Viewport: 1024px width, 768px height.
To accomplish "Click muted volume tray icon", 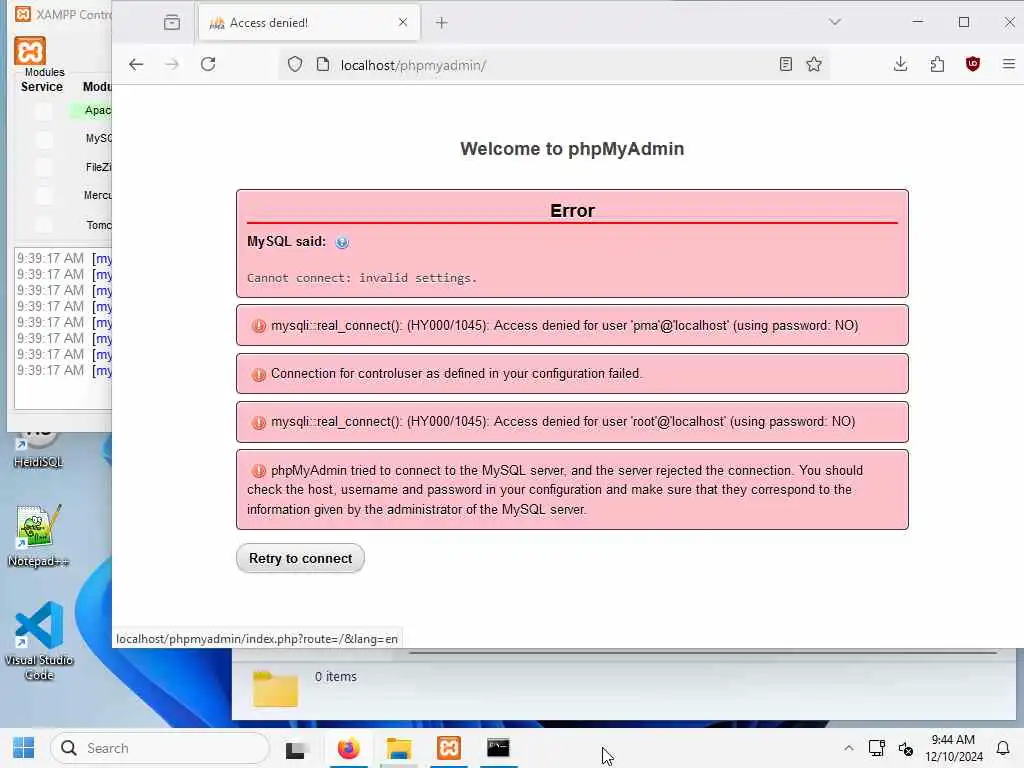I will pos(906,749).
